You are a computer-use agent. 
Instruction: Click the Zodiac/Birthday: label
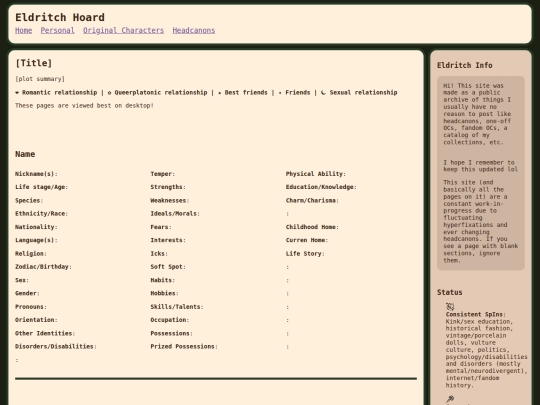[43, 267]
